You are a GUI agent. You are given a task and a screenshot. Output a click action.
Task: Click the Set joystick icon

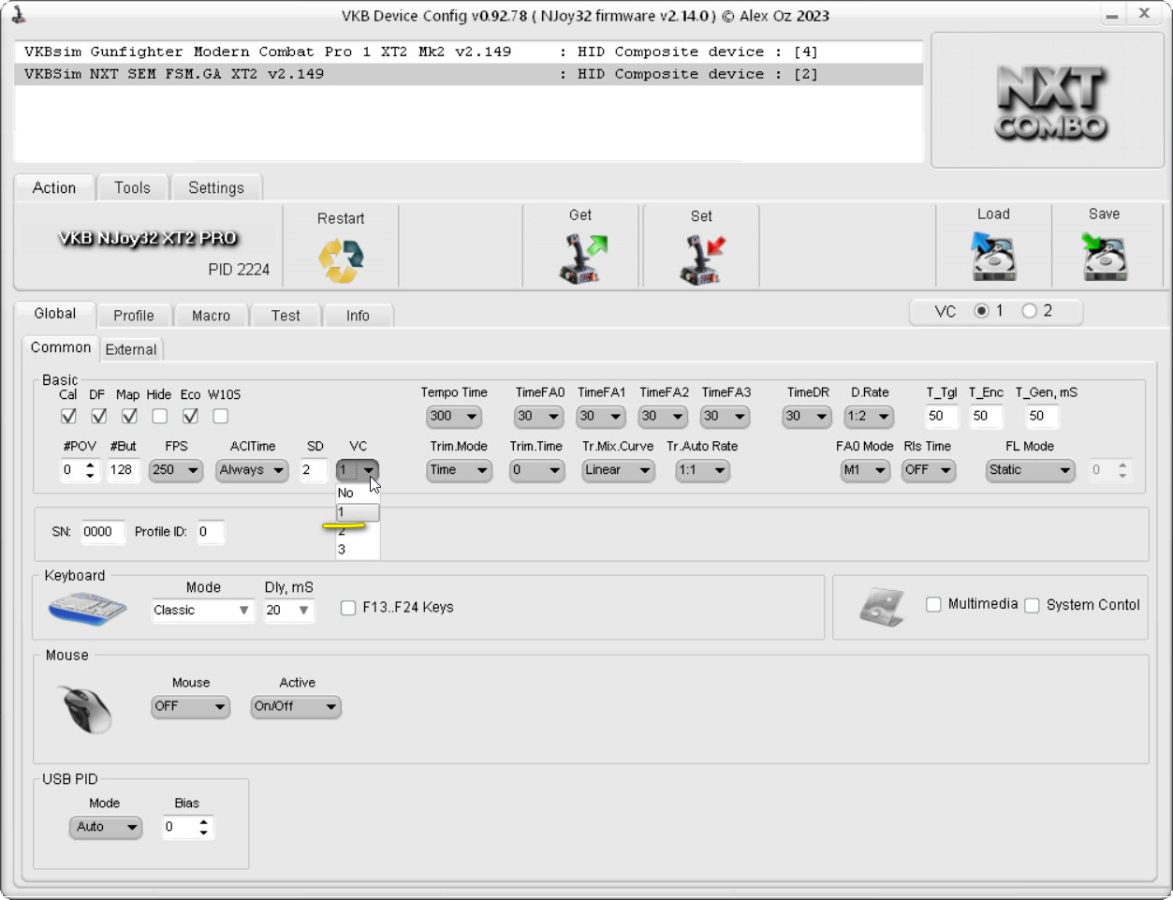701,259
